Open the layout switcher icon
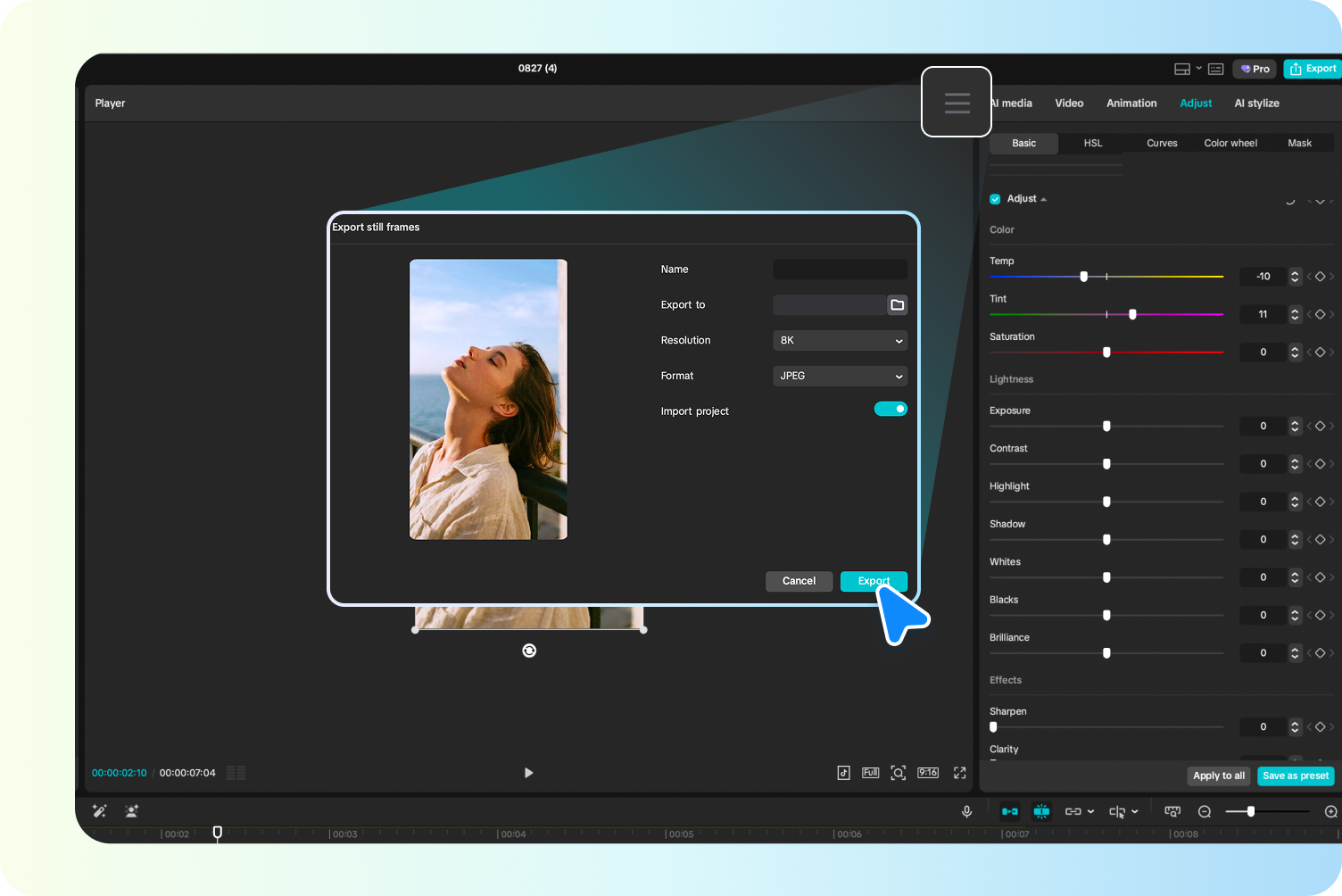1342x896 pixels. pyautogui.click(x=1182, y=69)
